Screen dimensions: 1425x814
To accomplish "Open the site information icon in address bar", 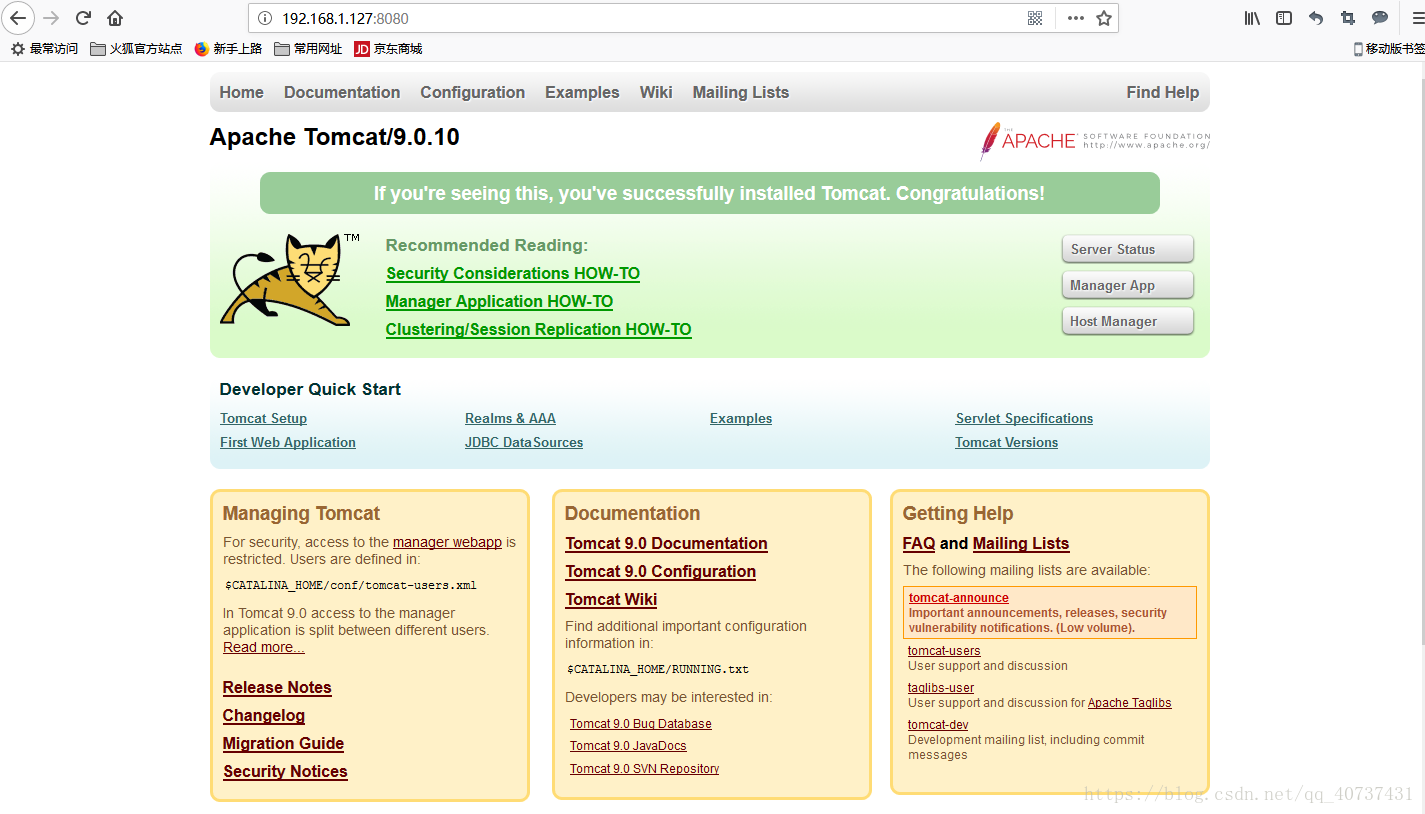I will click(265, 18).
